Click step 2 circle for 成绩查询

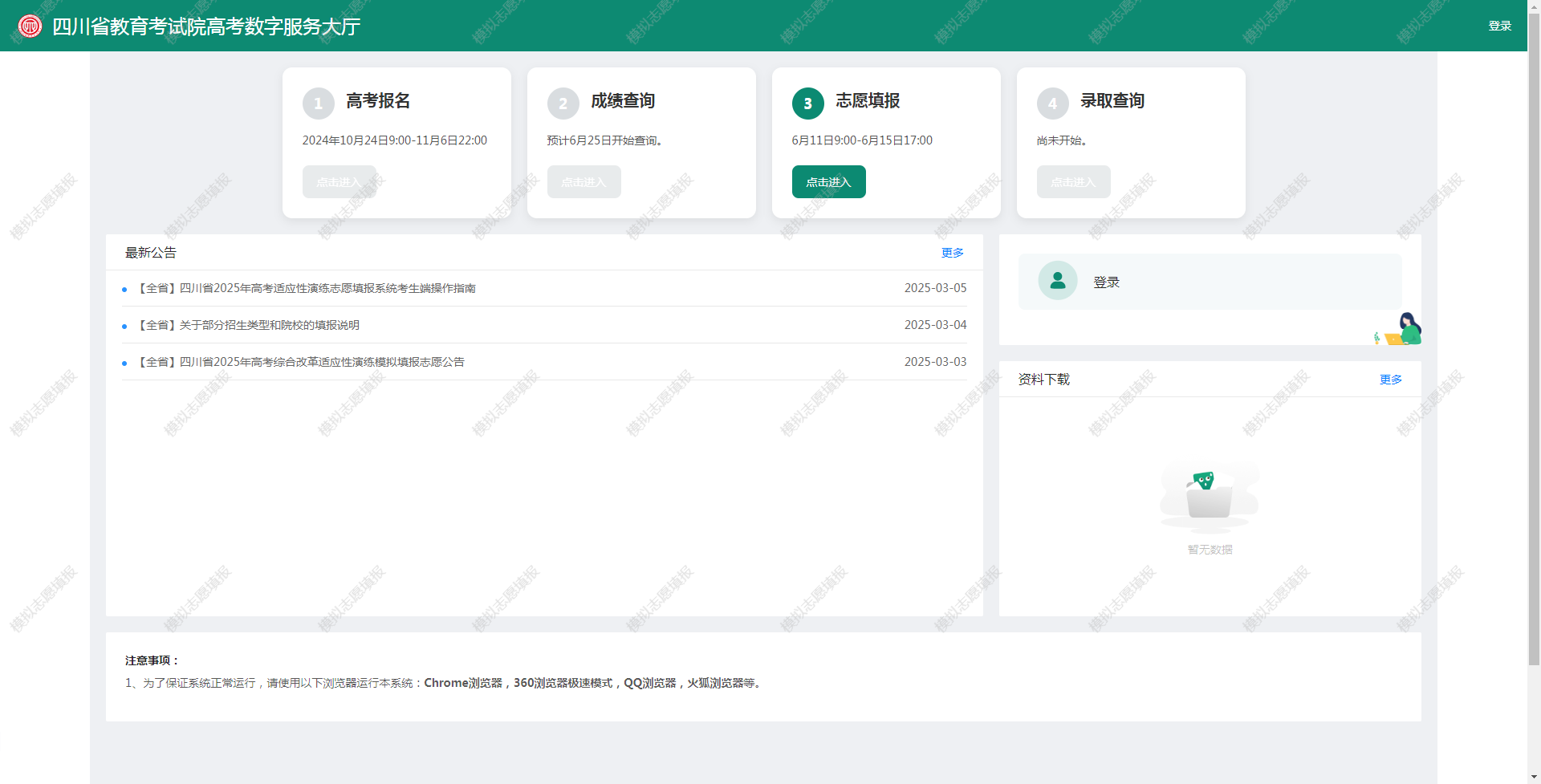click(563, 104)
